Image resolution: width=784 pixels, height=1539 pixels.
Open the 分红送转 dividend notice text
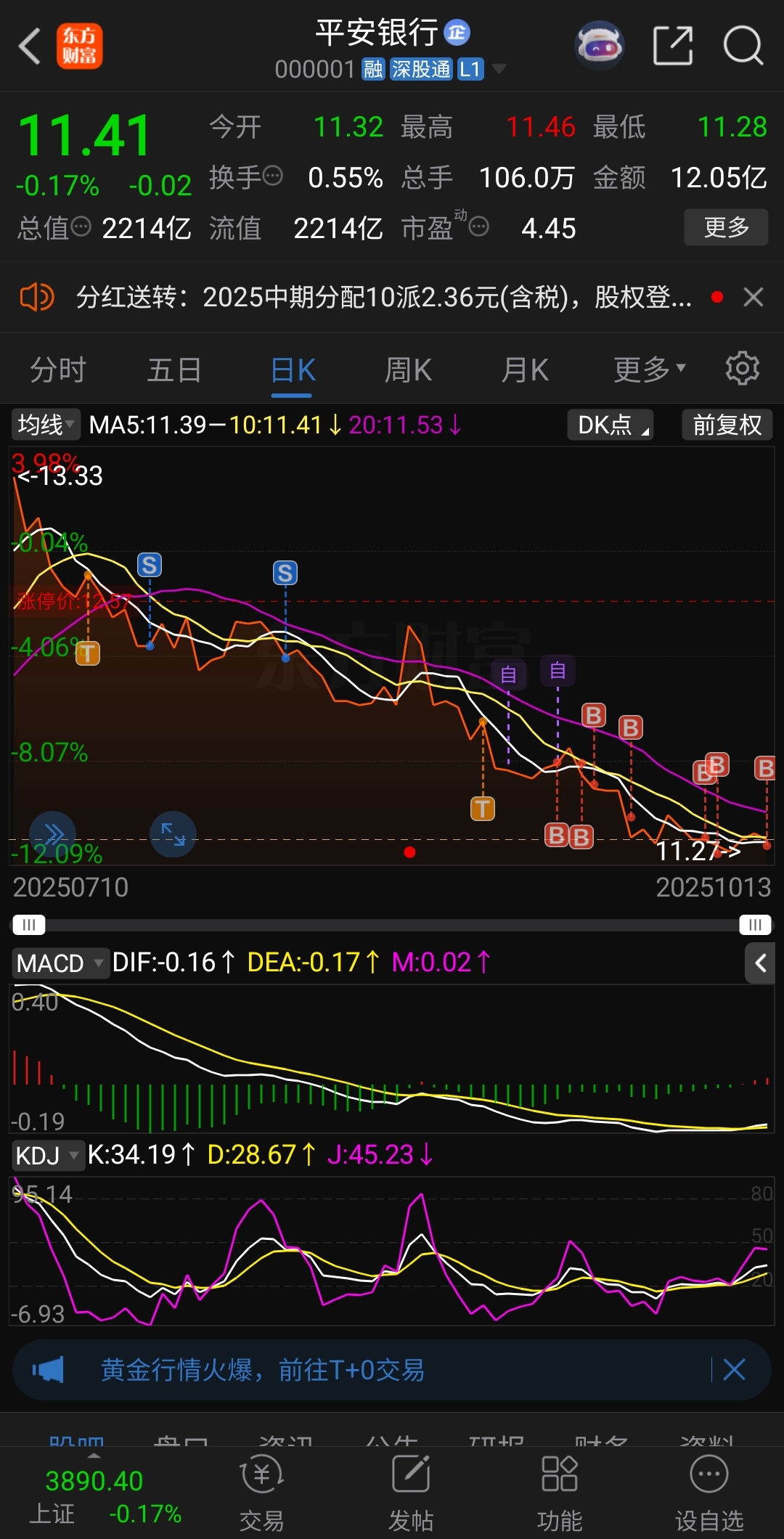384,297
